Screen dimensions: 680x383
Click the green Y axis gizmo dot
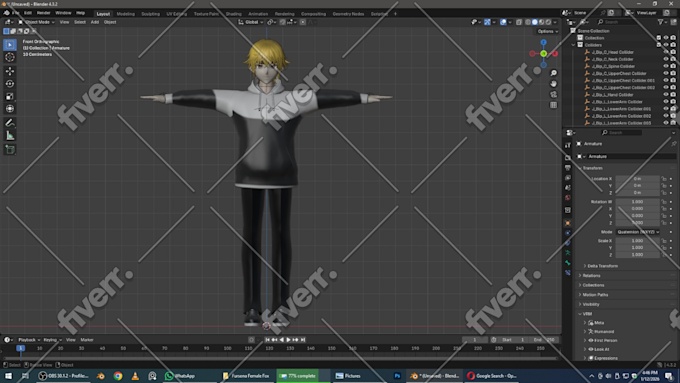pyautogui.click(x=543, y=53)
